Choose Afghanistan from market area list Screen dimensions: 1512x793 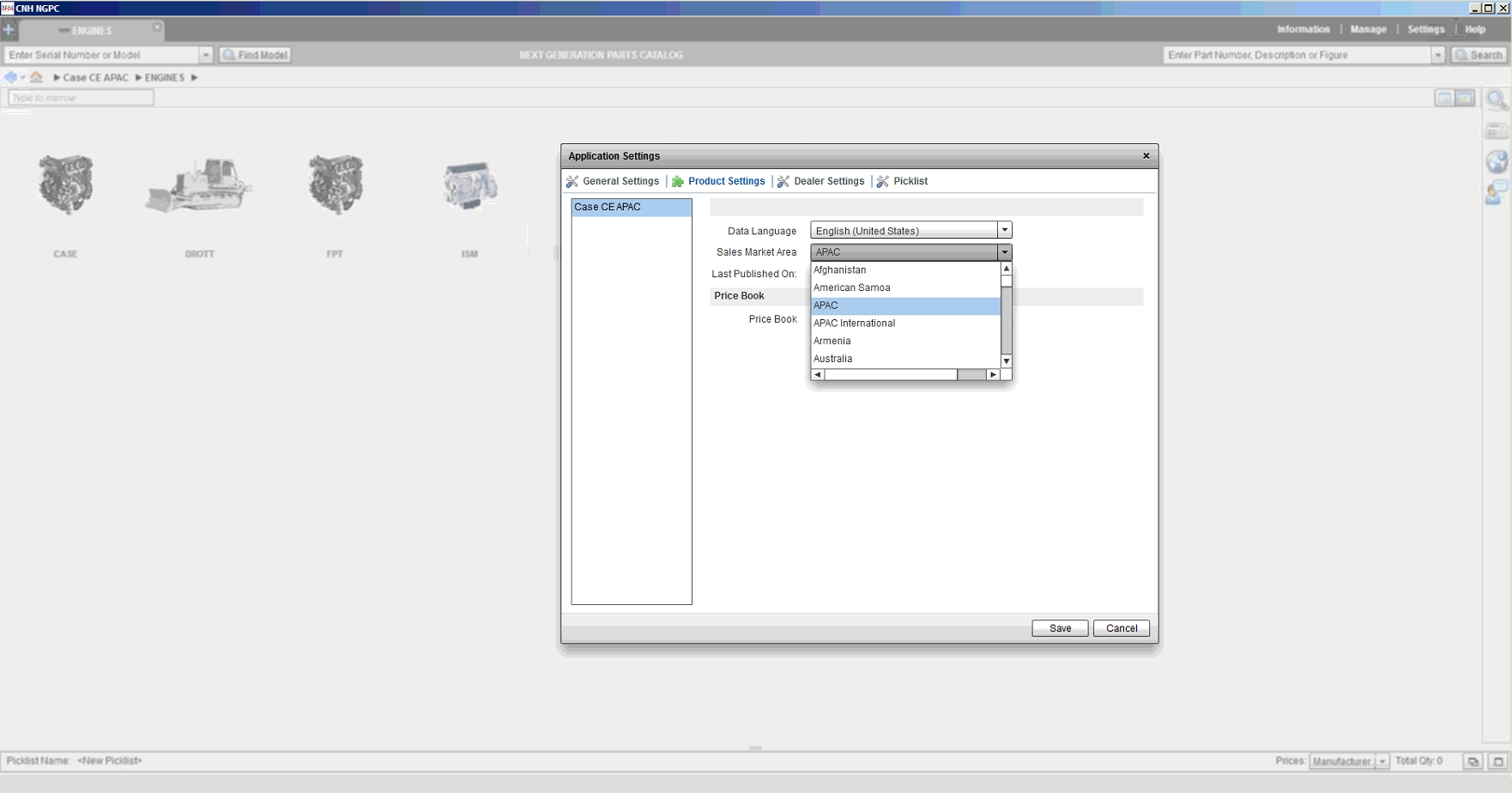tap(906, 270)
